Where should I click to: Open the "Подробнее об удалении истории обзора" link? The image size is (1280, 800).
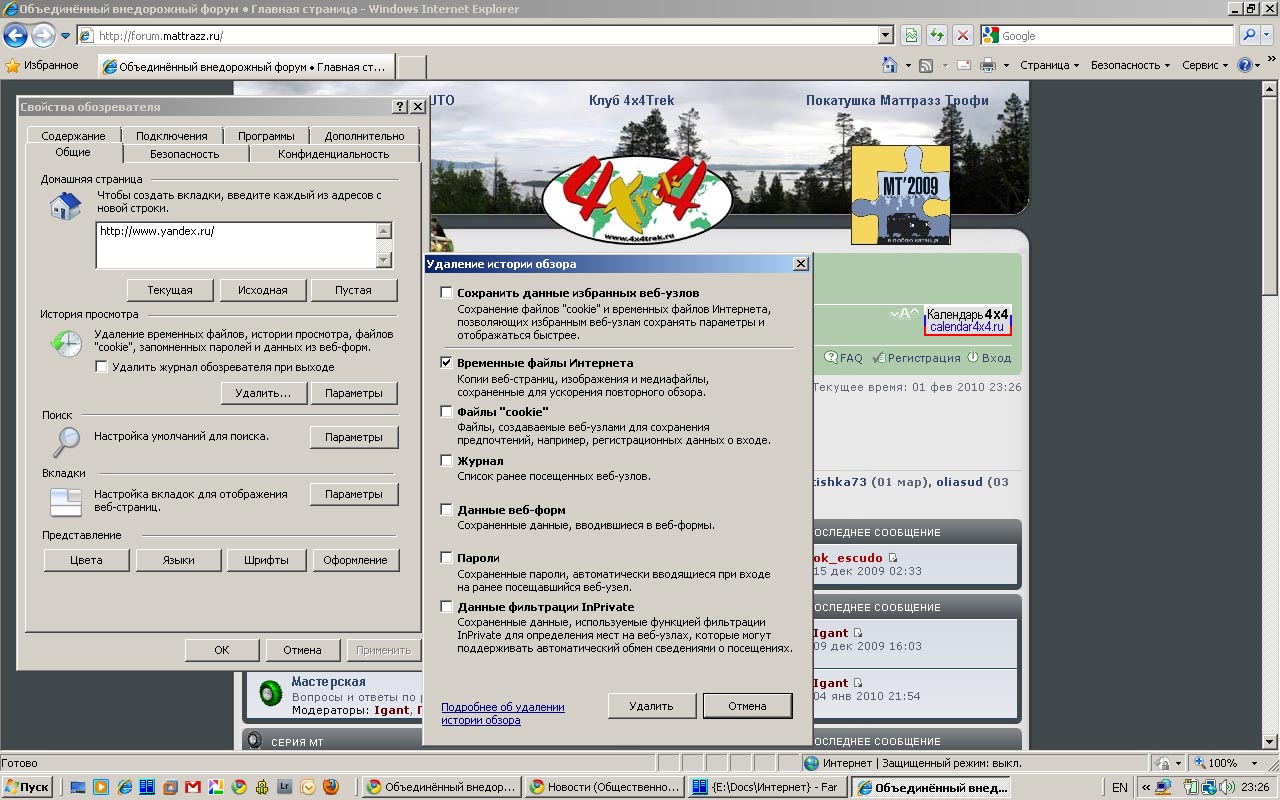click(503, 713)
